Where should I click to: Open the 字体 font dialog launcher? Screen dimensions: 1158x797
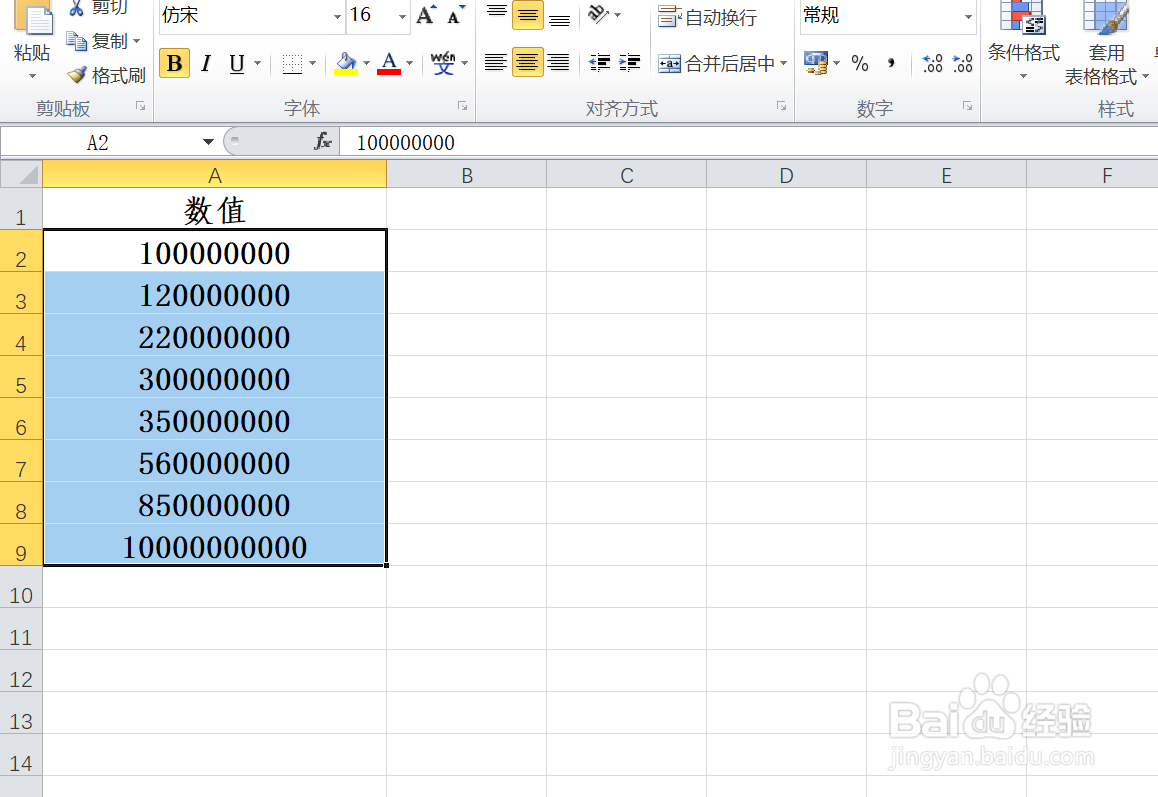pos(462,106)
